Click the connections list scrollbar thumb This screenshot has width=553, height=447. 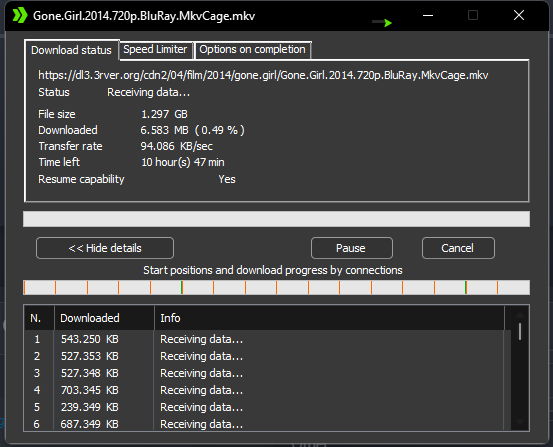click(x=520, y=332)
